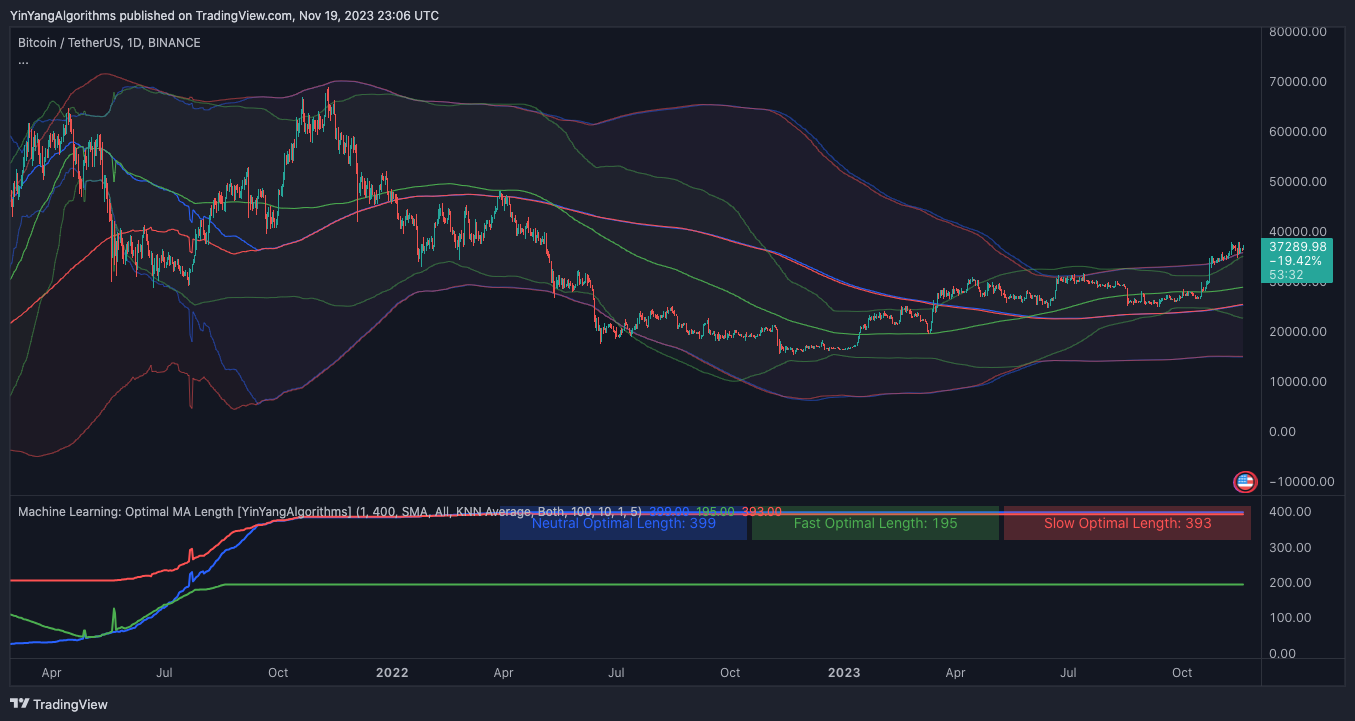Click the 10000.00 price axis label
Screen dimensions: 1355x721
click(1297, 382)
